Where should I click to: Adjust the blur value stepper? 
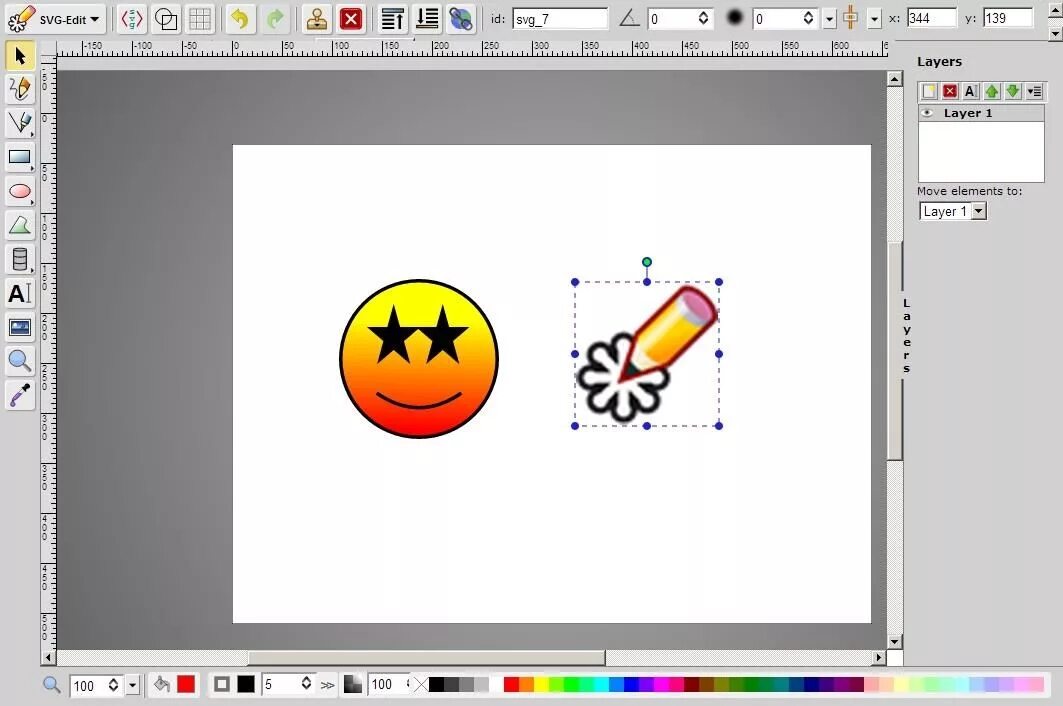(808, 18)
